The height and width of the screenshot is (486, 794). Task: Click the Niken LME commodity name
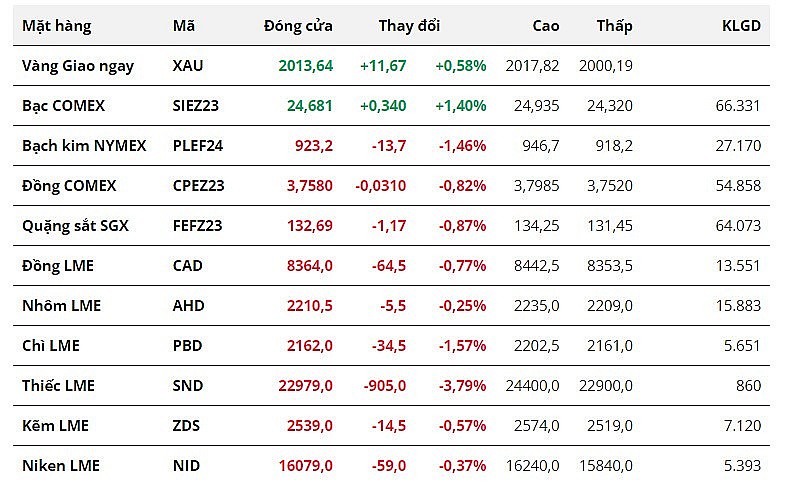pyautogui.click(x=61, y=465)
